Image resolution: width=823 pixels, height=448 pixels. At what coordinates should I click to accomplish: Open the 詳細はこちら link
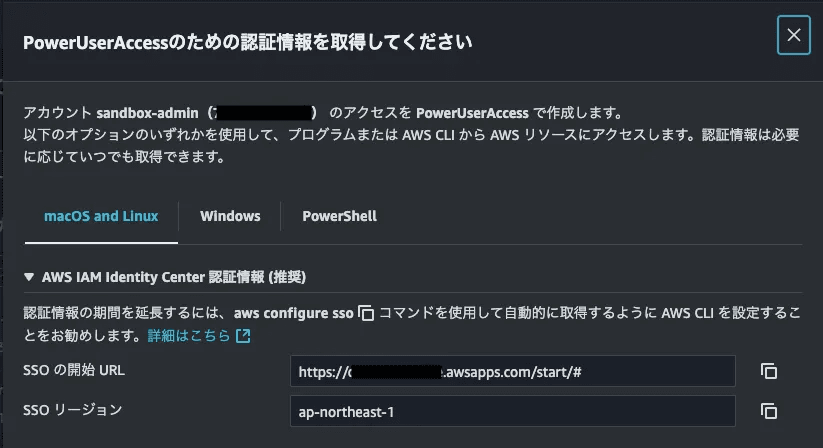coord(189,336)
